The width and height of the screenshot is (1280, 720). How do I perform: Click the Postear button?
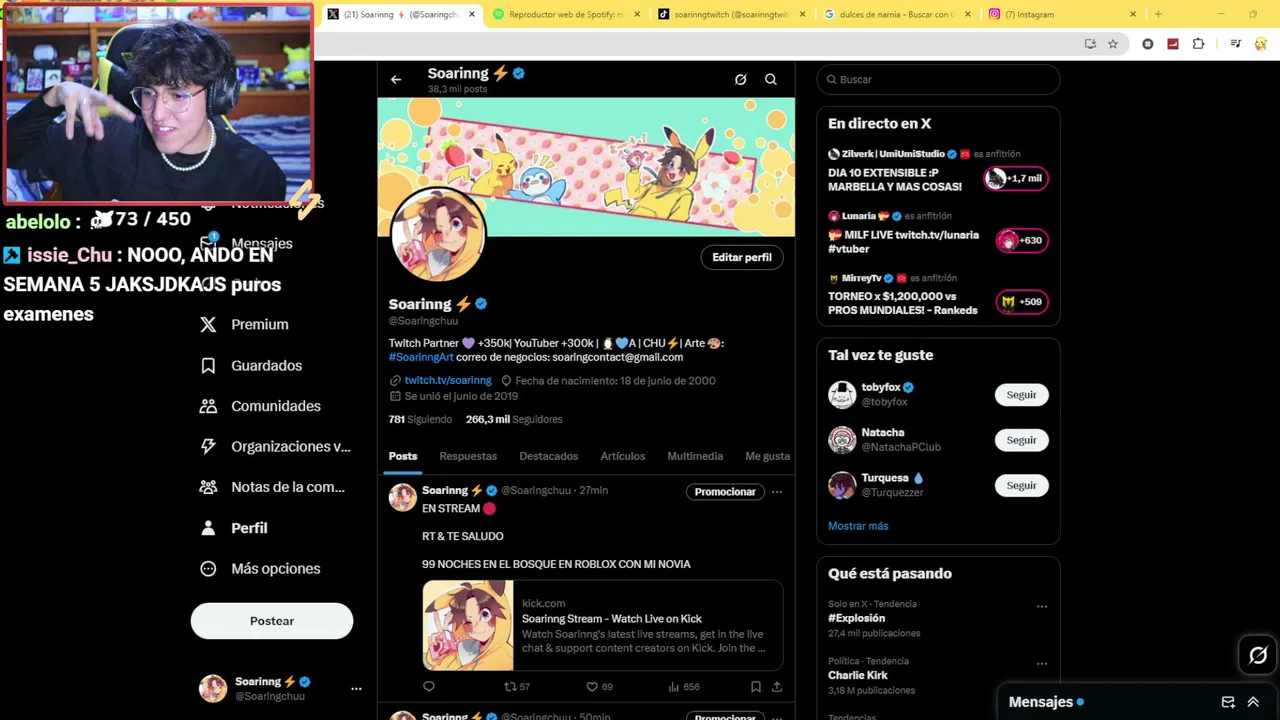pos(272,621)
